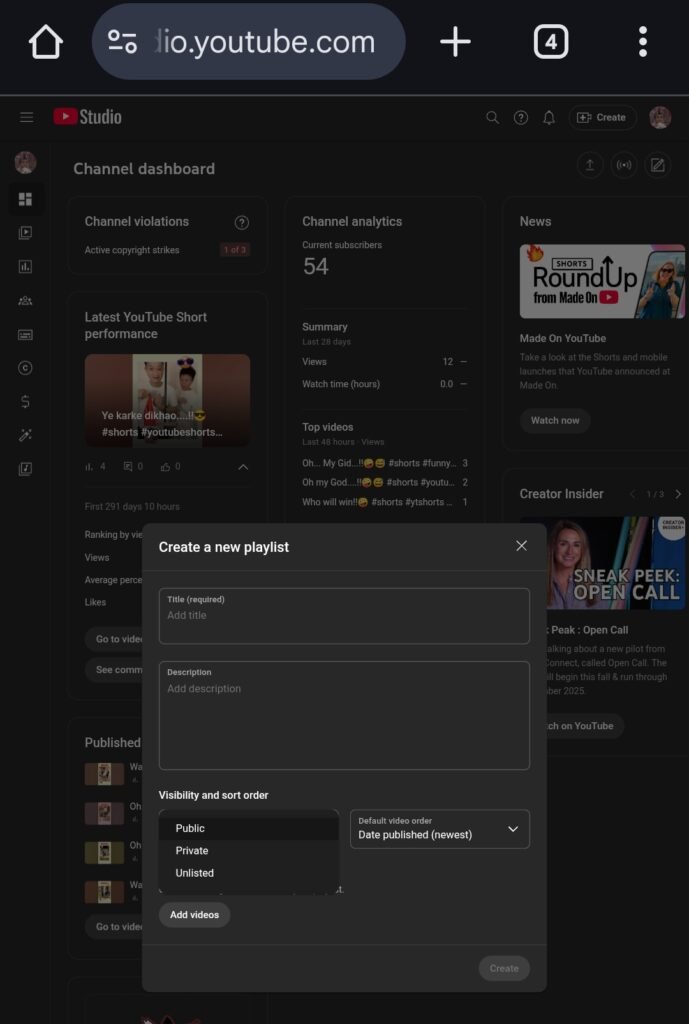689x1024 pixels.
Task: Open the Customization wand icon in the sidebar
Action: pos(25,435)
